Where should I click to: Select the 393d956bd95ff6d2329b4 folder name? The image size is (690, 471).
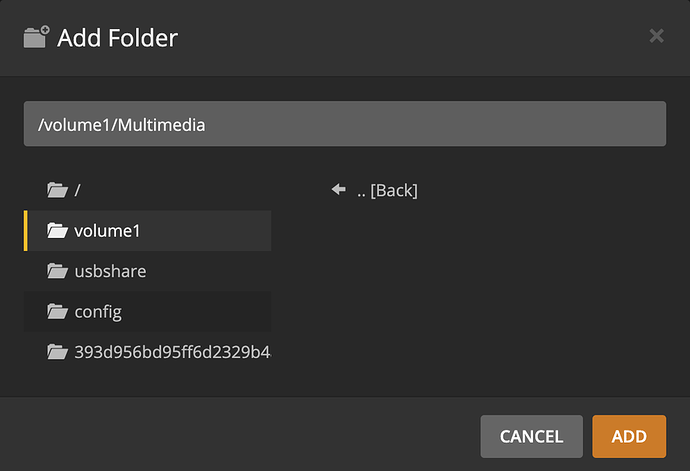click(172, 353)
